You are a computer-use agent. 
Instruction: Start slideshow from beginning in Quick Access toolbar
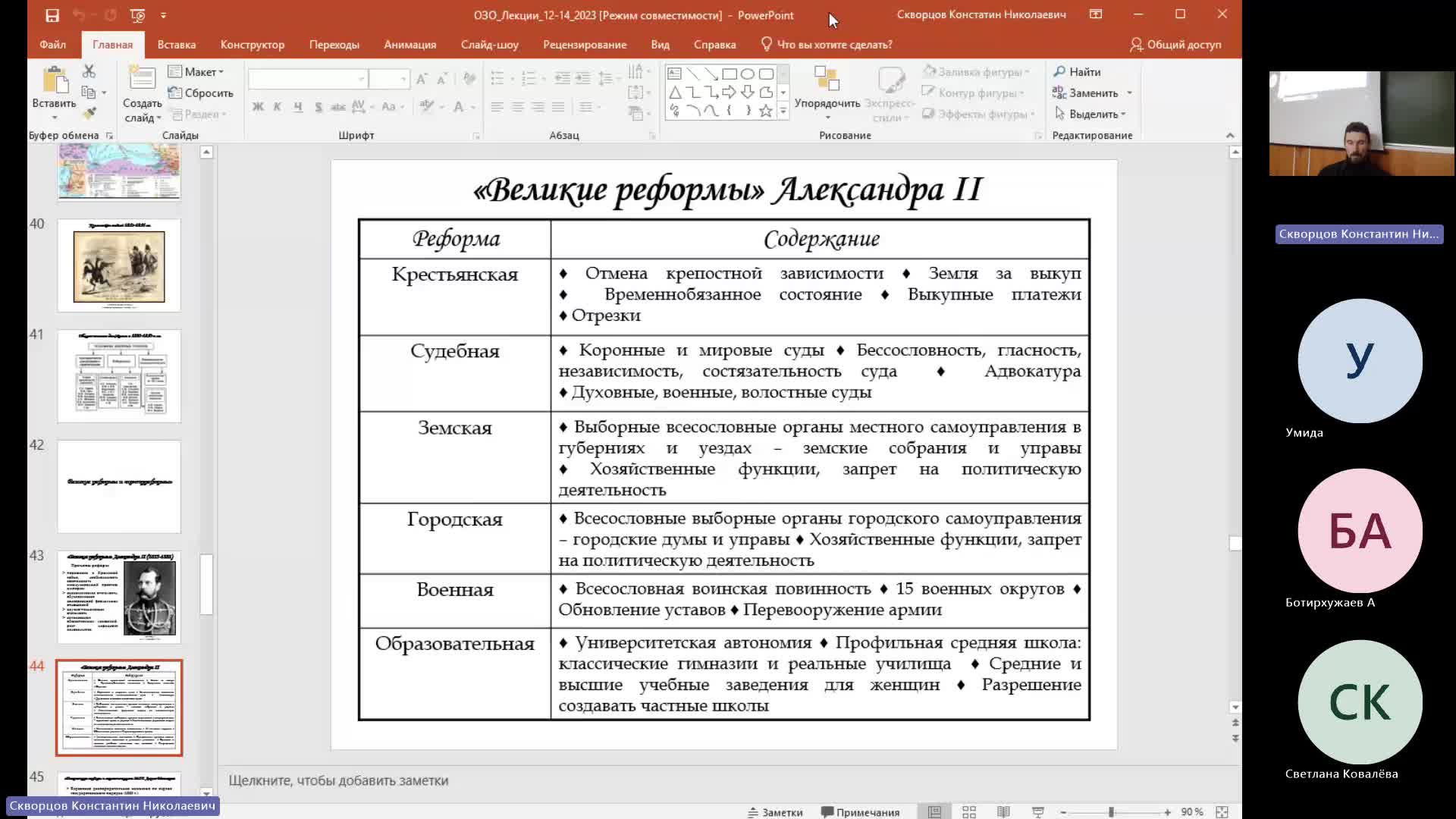[x=137, y=15]
